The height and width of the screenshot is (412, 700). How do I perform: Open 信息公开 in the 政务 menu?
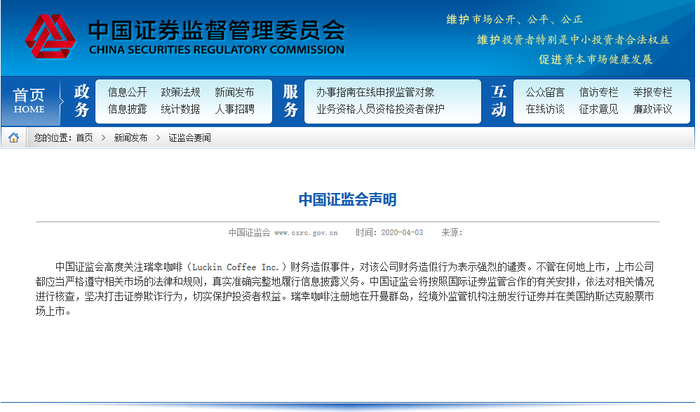click(127, 92)
